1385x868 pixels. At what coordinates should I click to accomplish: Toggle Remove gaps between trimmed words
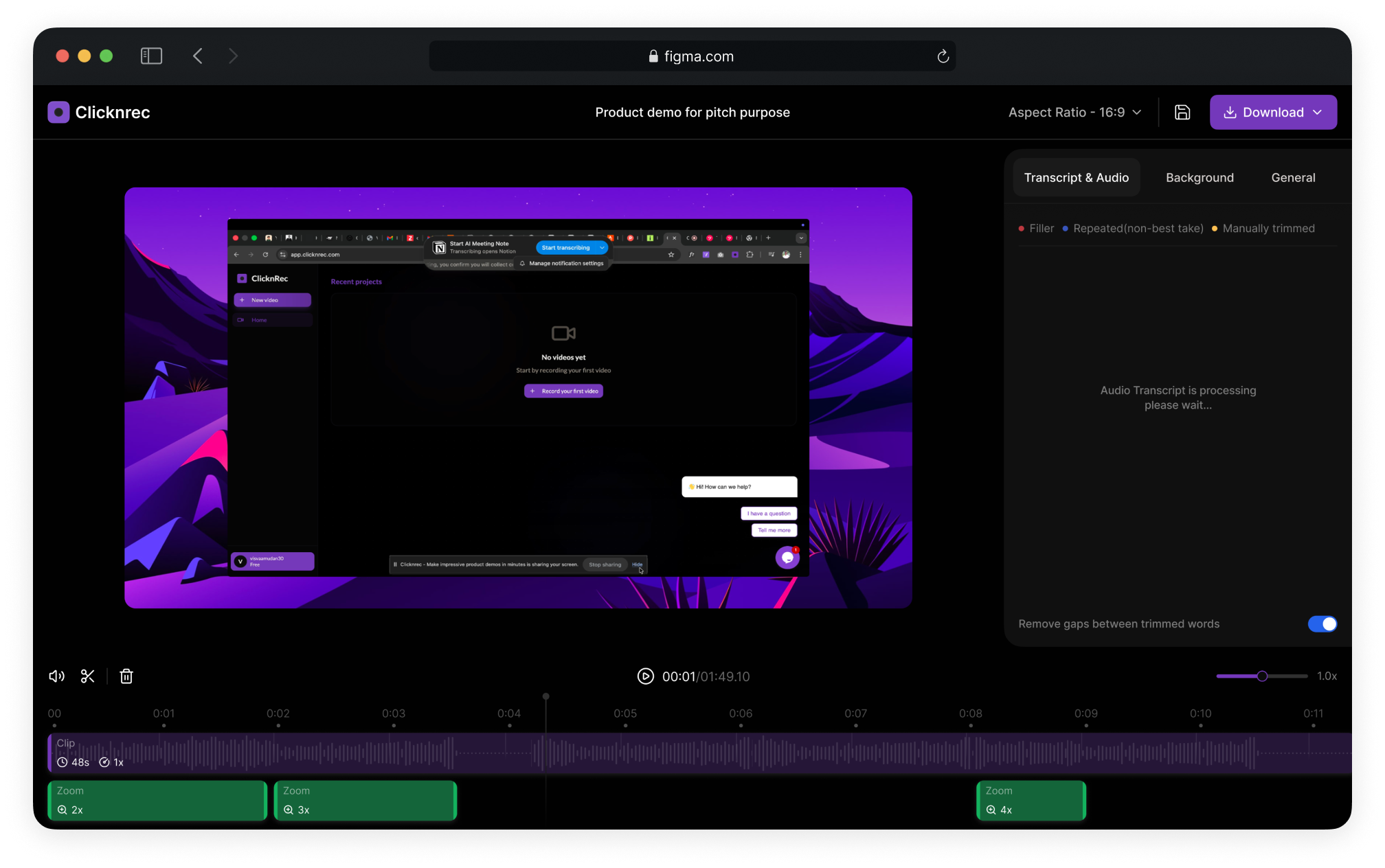(1322, 624)
